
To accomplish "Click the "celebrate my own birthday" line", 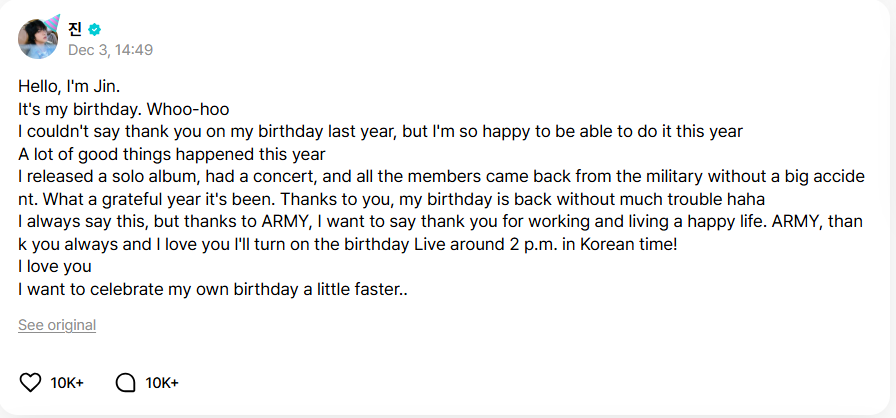I will click(x=212, y=290).
